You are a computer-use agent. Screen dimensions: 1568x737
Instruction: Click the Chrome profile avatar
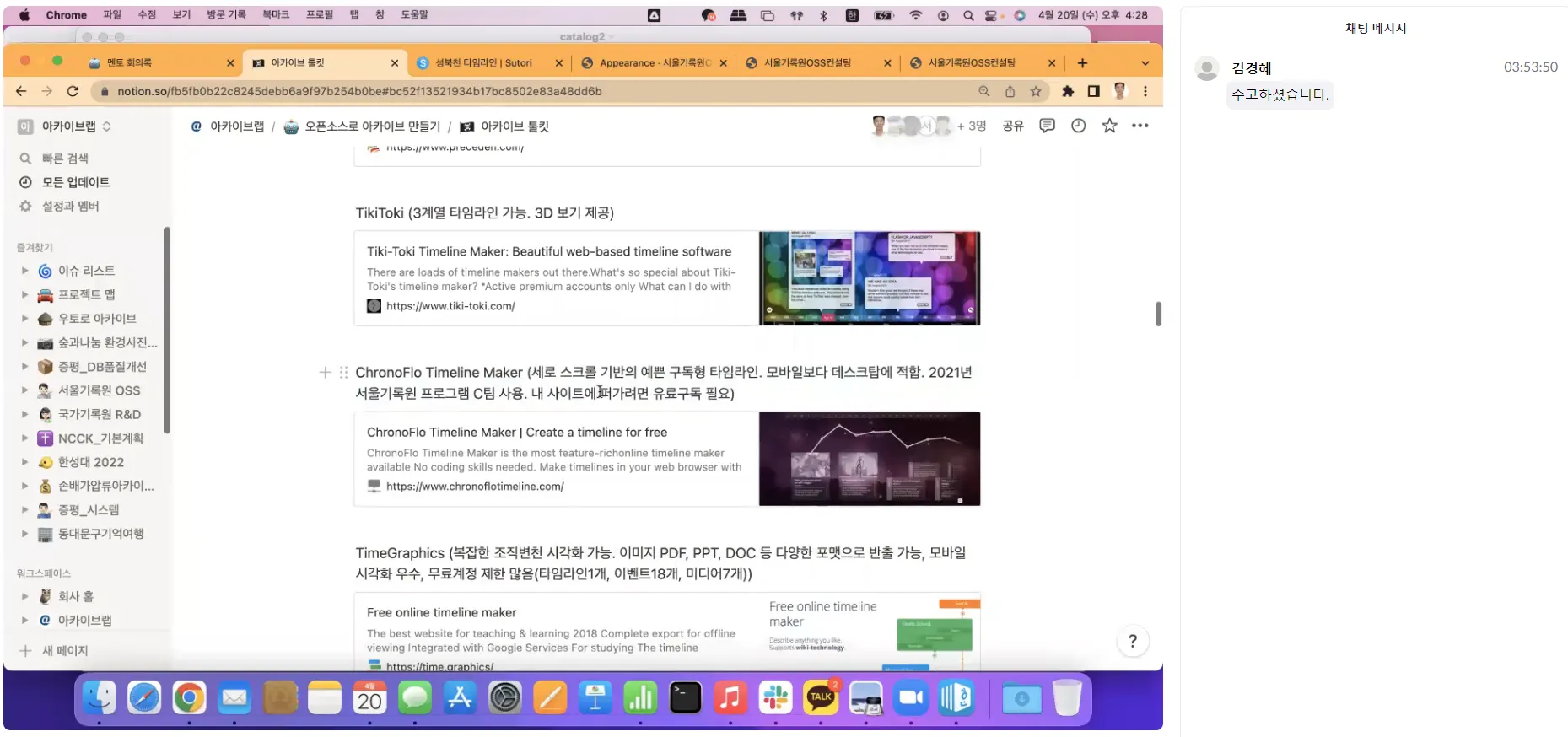coord(1120,91)
